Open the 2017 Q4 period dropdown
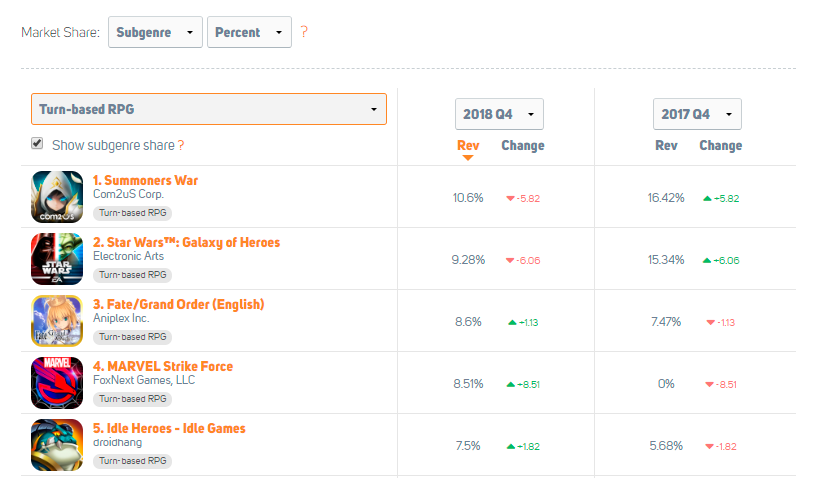This screenshot has width=815, height=478. click(697, 114)
